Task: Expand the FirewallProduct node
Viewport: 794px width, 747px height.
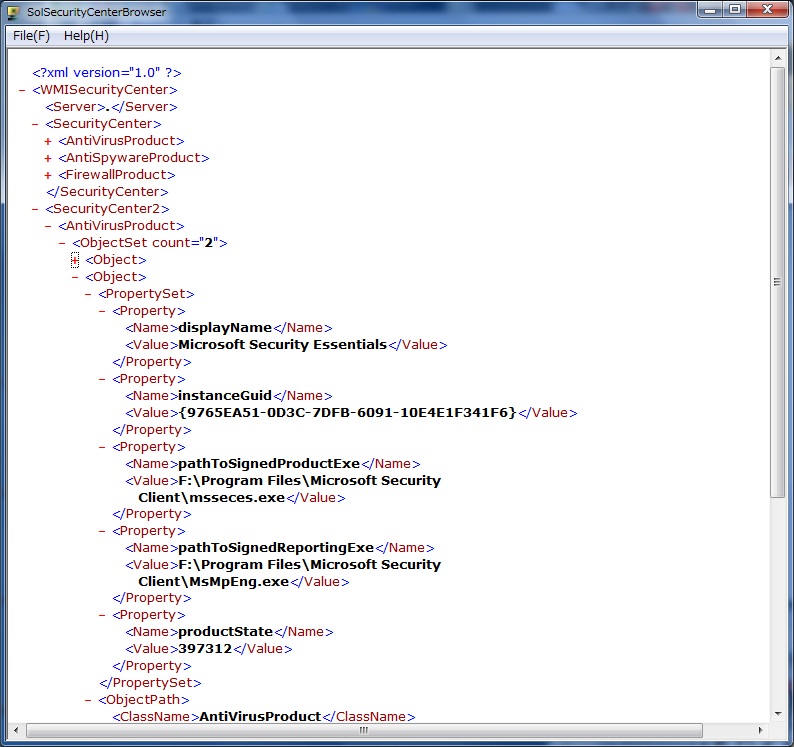Action: (x=48, y=175)
